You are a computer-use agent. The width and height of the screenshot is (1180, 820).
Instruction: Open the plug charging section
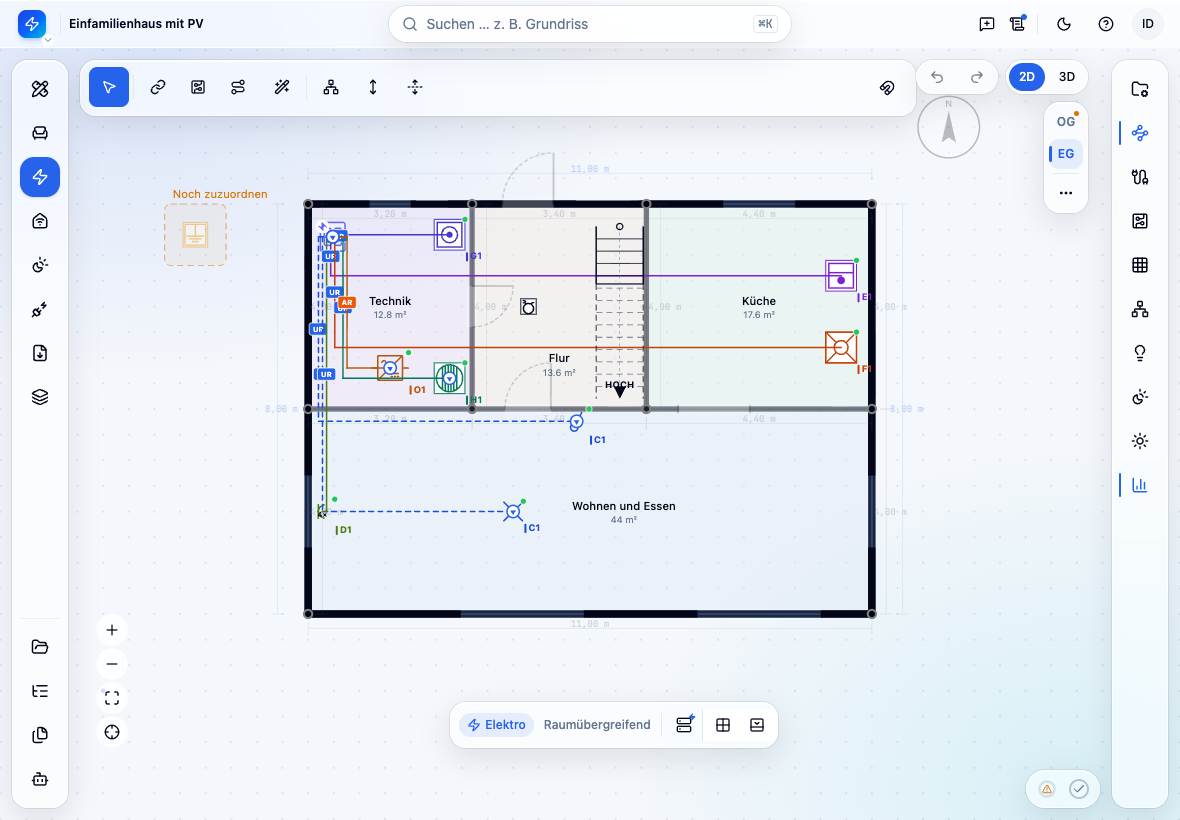point(40,309)
